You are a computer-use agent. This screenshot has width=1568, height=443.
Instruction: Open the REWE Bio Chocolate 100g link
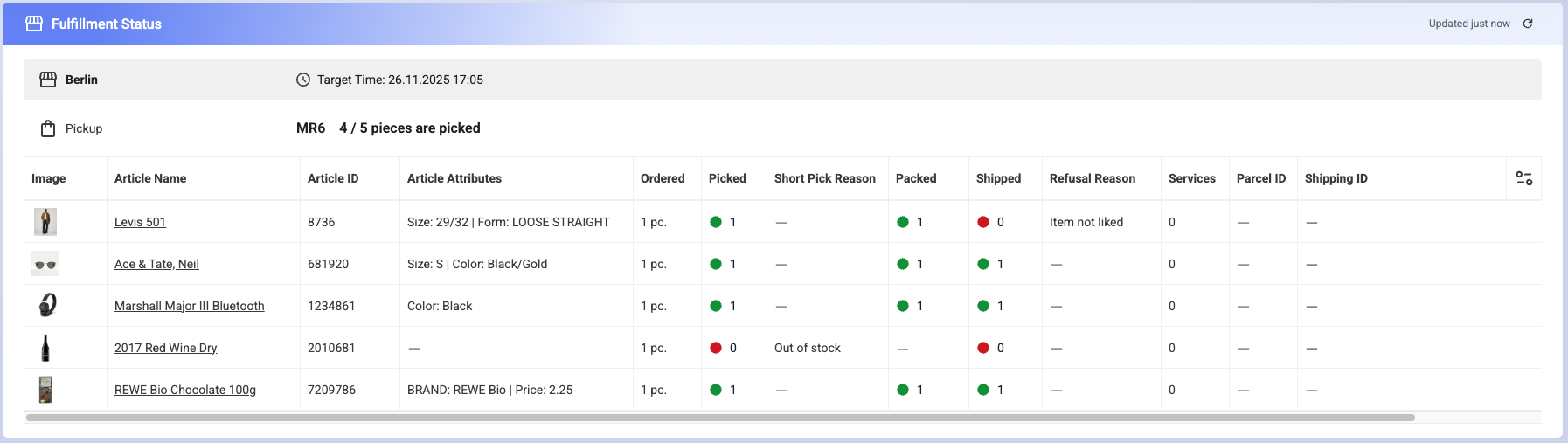[184, 390]
